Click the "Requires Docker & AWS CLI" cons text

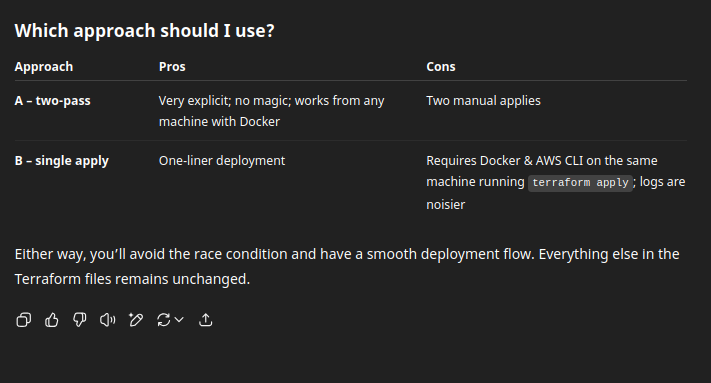555,182
